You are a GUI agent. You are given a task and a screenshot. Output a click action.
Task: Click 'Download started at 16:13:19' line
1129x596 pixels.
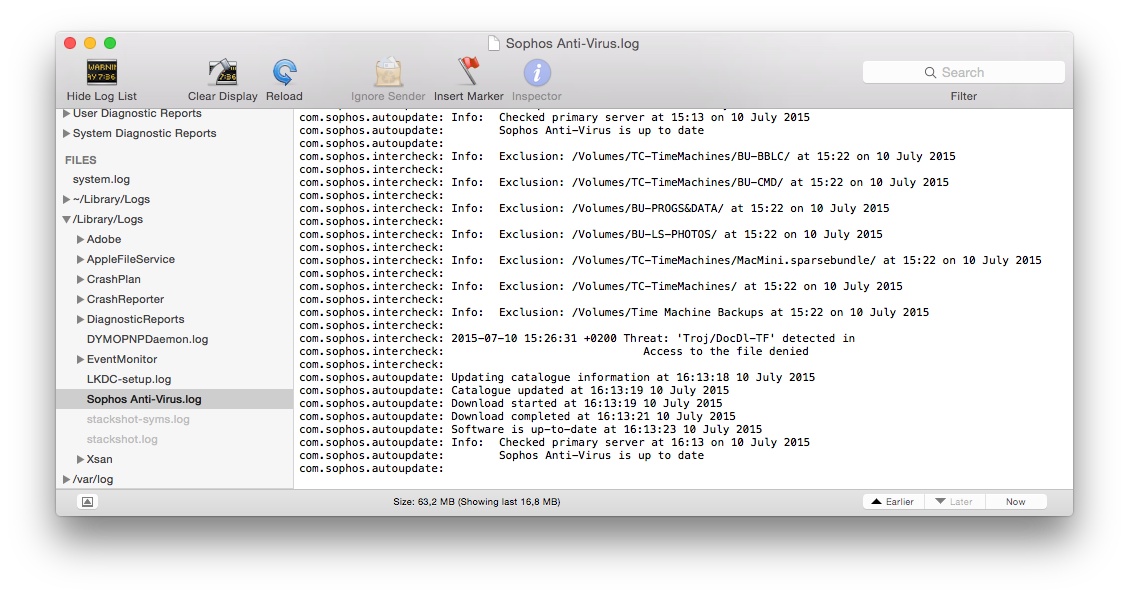[510, 404]
